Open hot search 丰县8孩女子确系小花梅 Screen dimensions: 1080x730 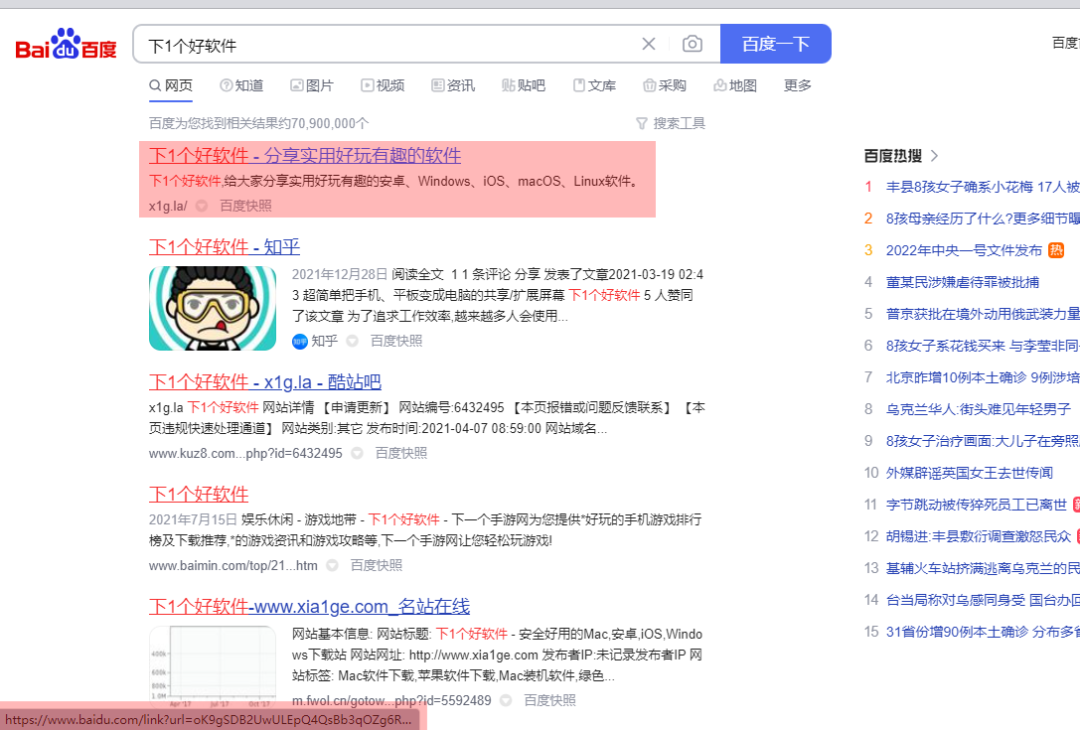983,187
